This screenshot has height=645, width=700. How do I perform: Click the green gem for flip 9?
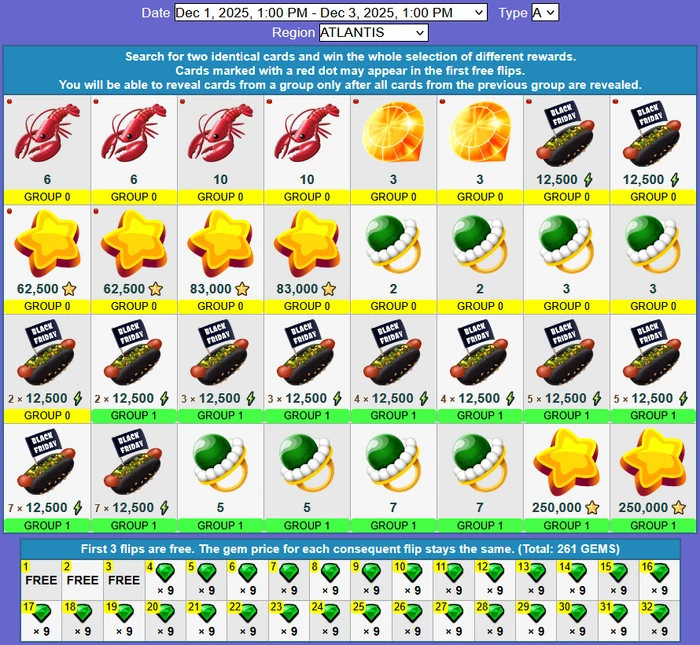[x=371, y=572]
